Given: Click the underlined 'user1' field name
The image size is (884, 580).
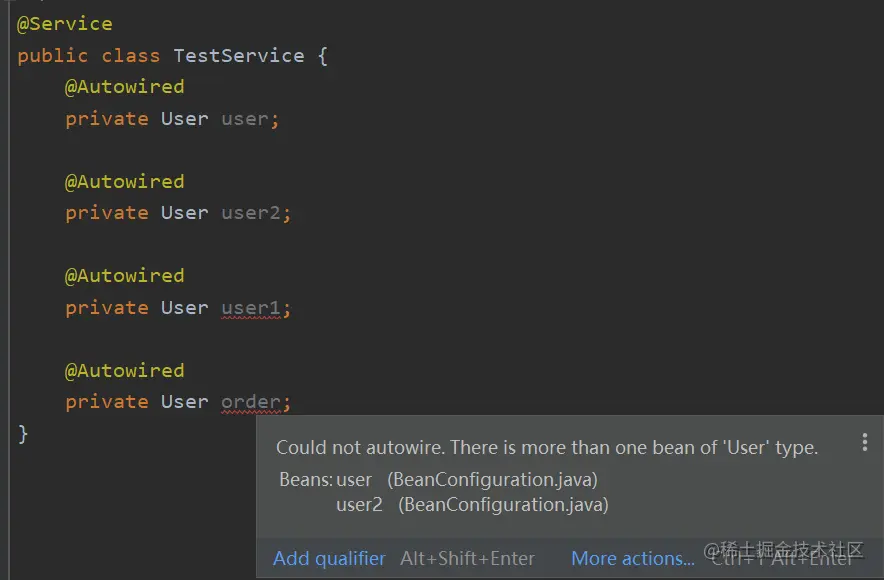Looking at the screenshot, I should pyautogui.click(x=250, y=308).
